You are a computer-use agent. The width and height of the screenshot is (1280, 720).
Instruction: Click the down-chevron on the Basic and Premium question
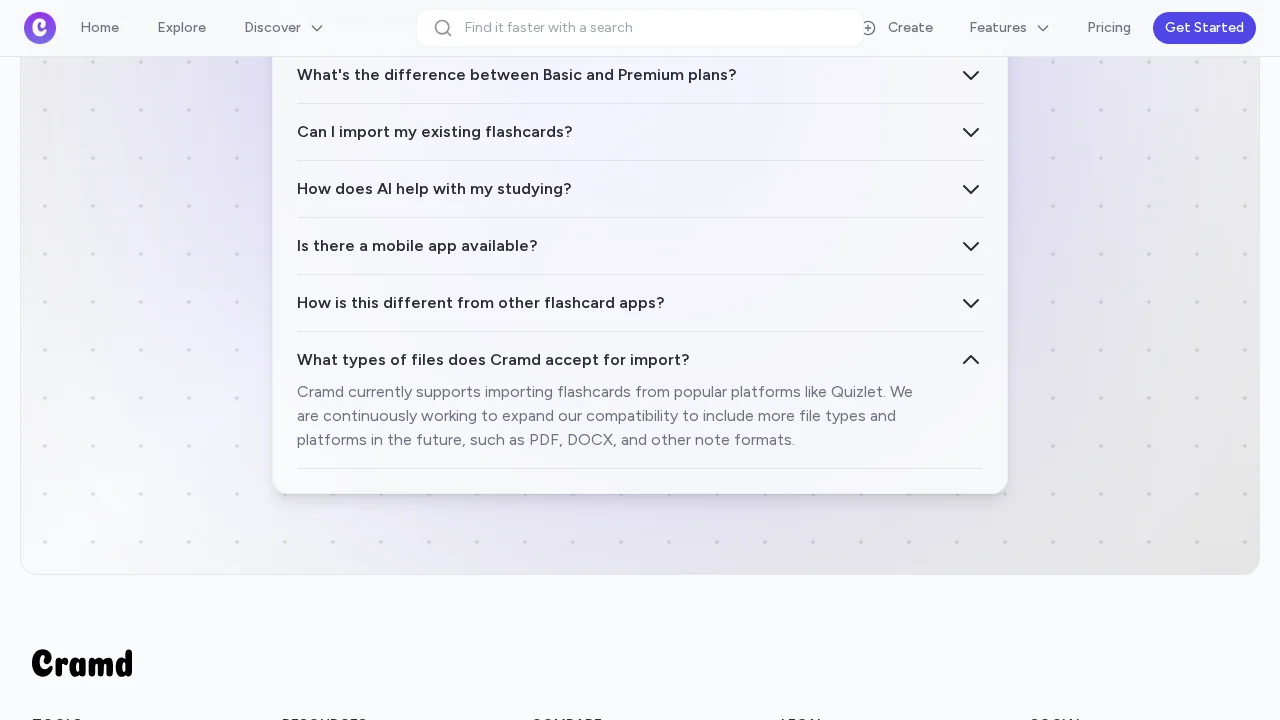point(970,75)
